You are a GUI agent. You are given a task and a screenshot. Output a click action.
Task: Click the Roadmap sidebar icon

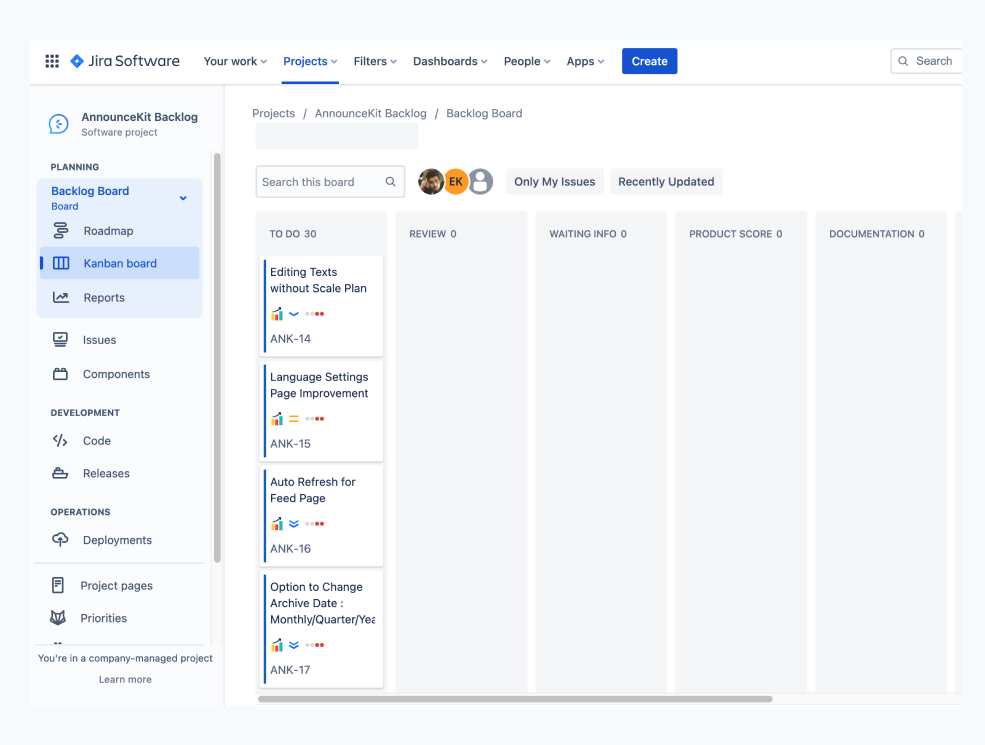click(60, 231)
